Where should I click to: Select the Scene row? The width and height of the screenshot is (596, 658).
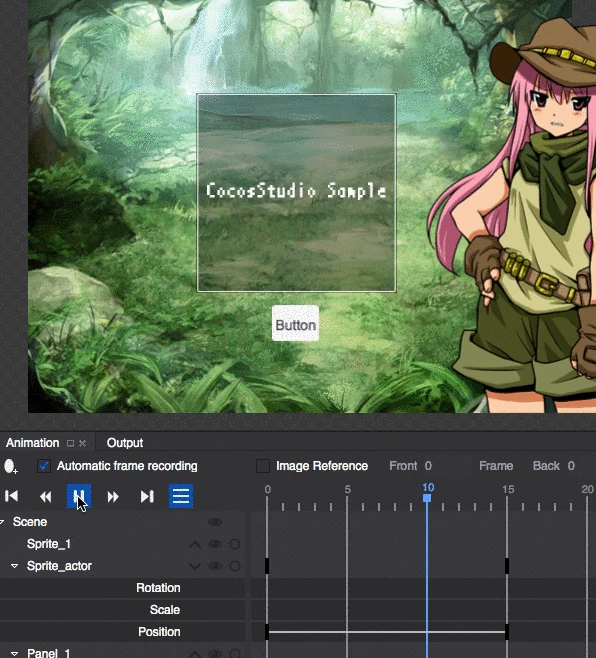122,522
